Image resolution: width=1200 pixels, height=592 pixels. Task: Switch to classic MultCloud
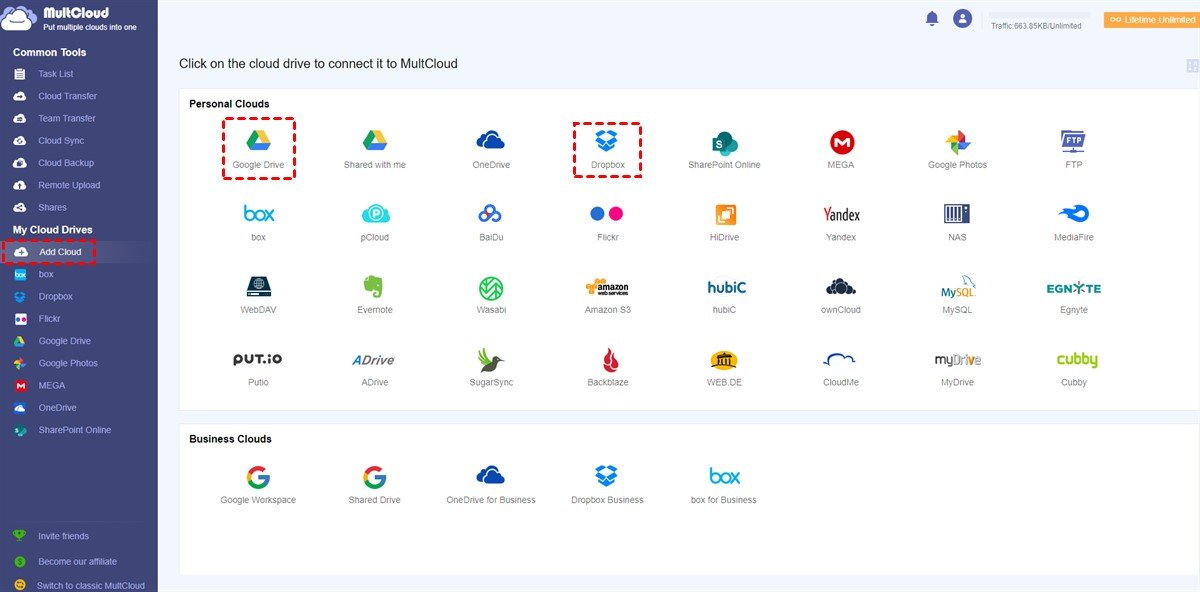pos(90,585)
